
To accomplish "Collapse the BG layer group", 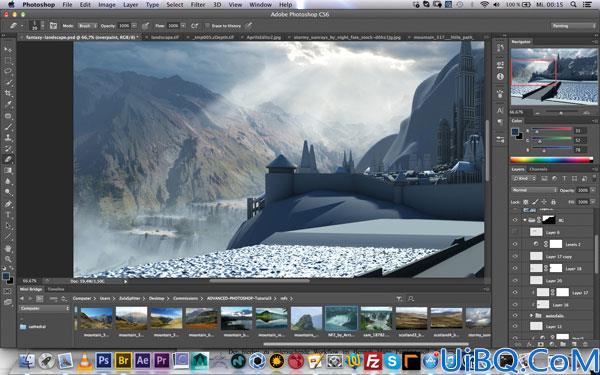I will tap(525, 220).
